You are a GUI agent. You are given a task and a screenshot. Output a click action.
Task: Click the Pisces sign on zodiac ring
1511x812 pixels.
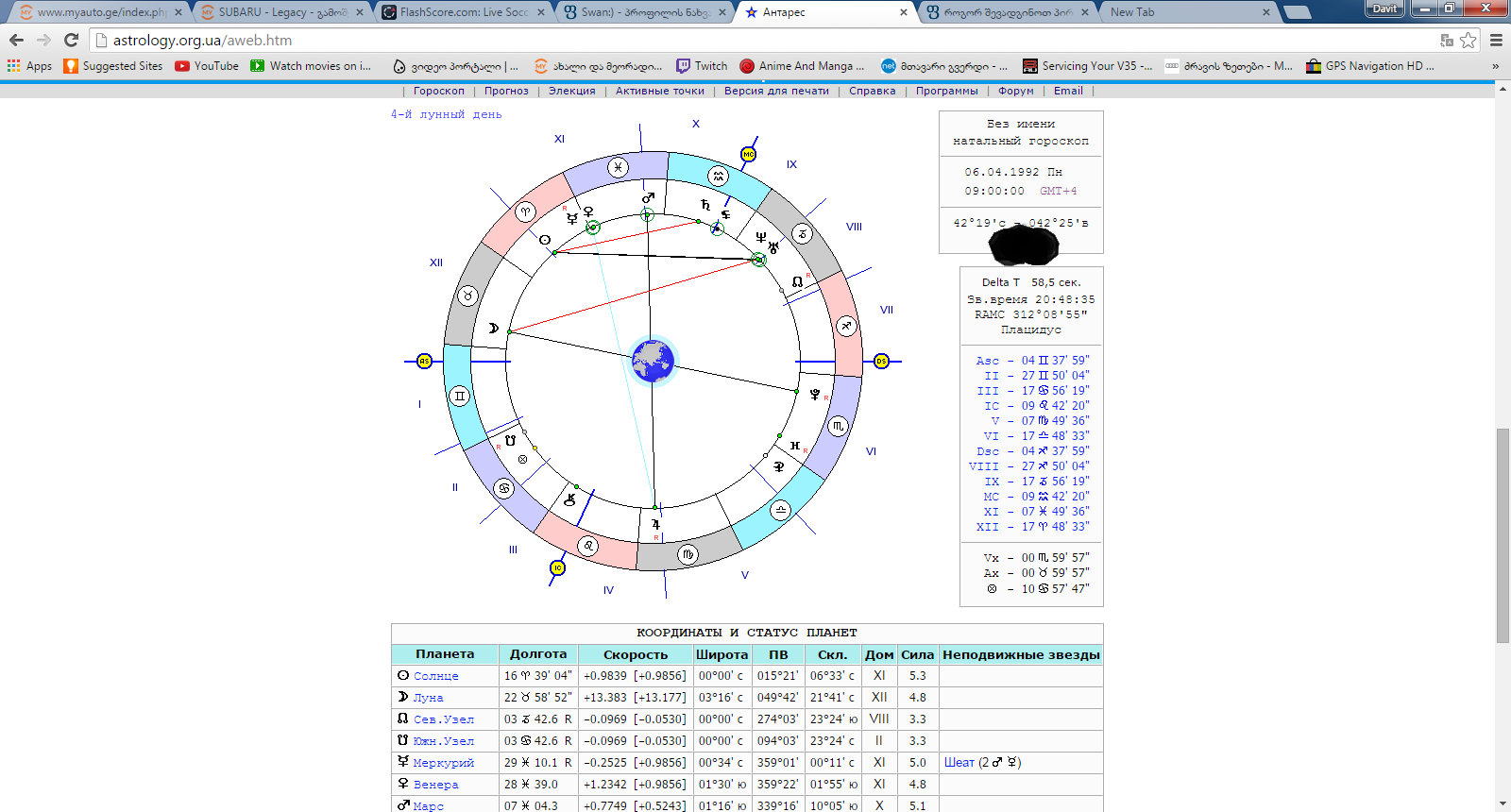618,168
